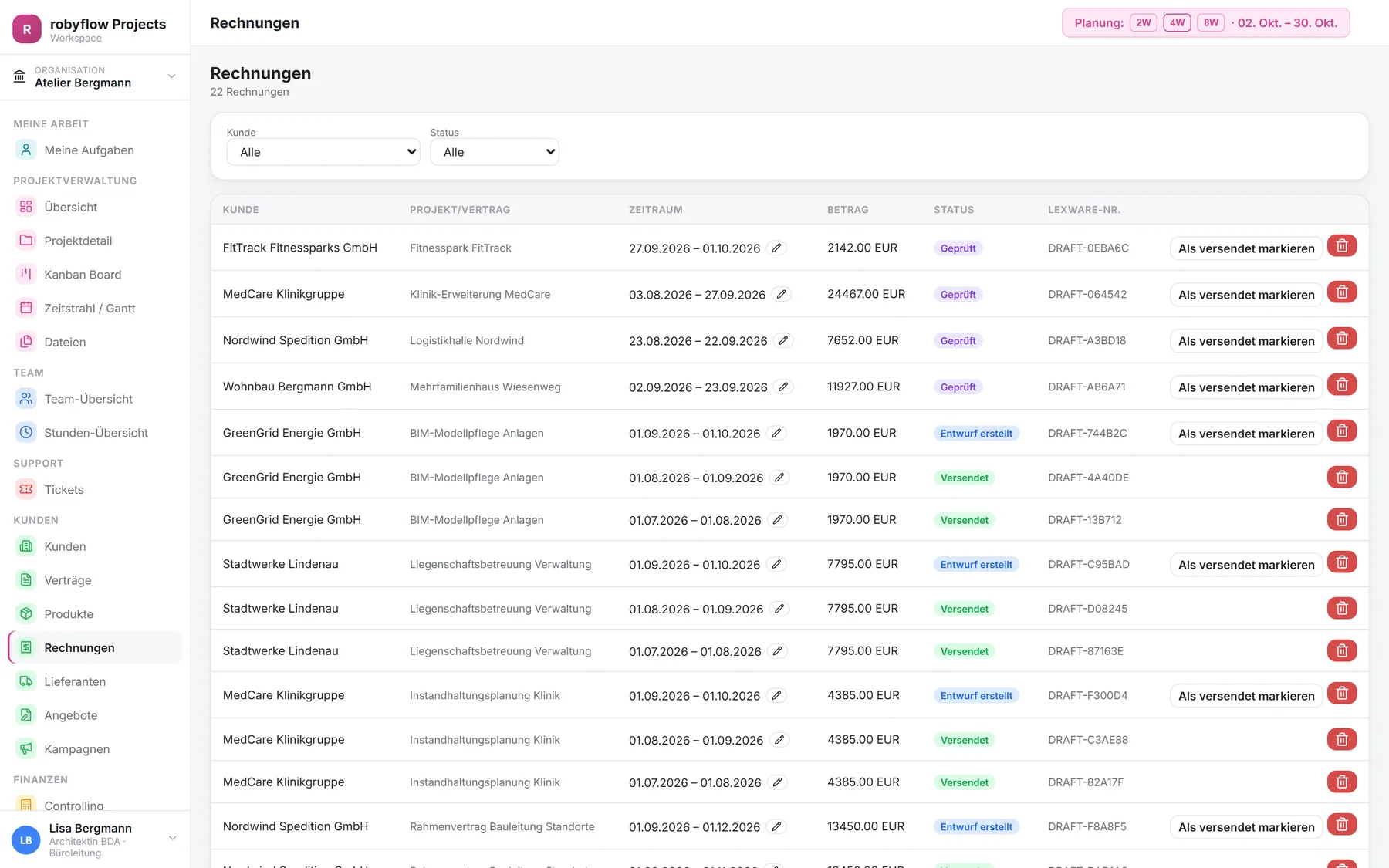1389x868 pixels.
Task: Click the robyflow Projects workspace logo
Action: coord(27,29)
